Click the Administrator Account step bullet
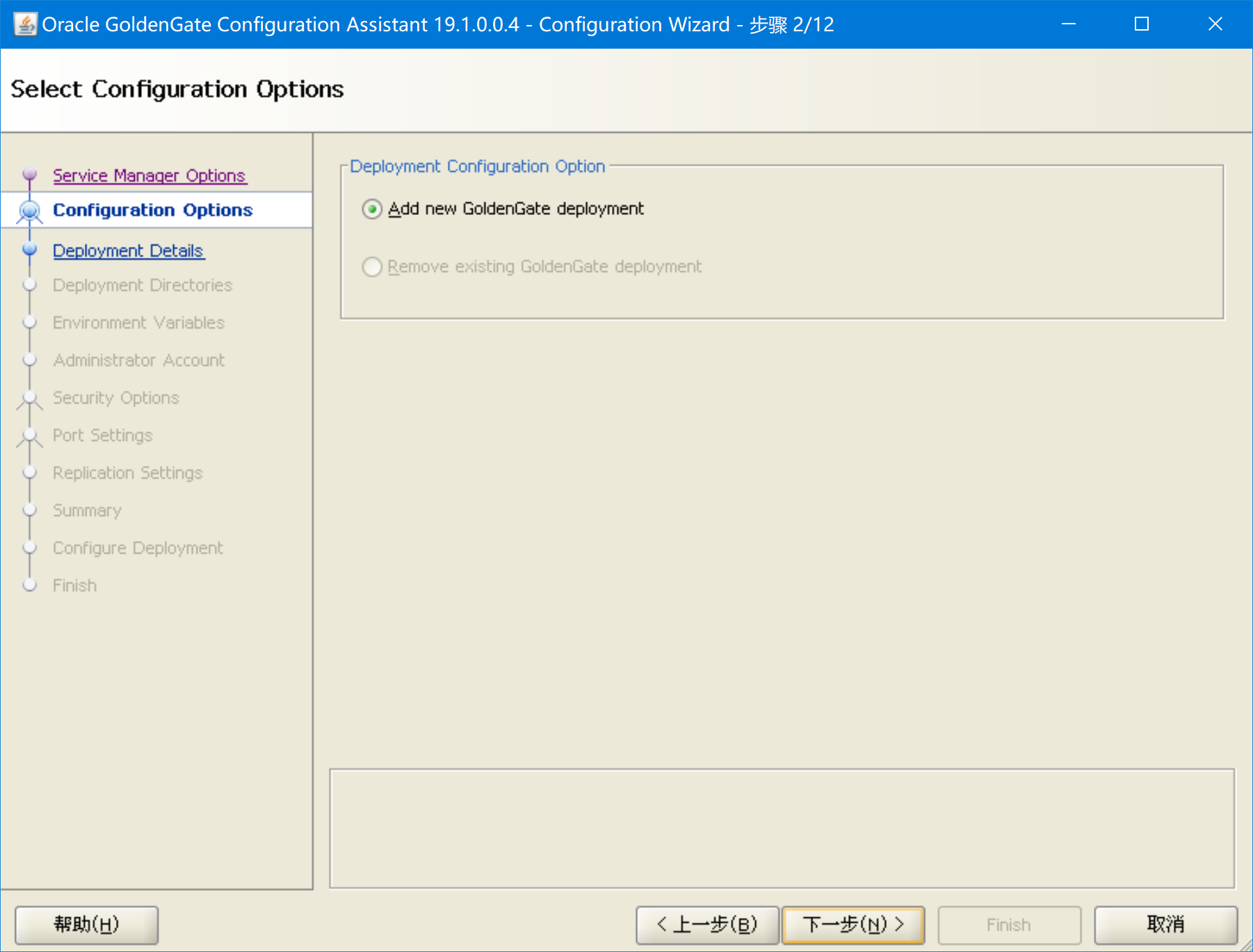This screenshot has width=1253, height=952. [x=30, y=360]
